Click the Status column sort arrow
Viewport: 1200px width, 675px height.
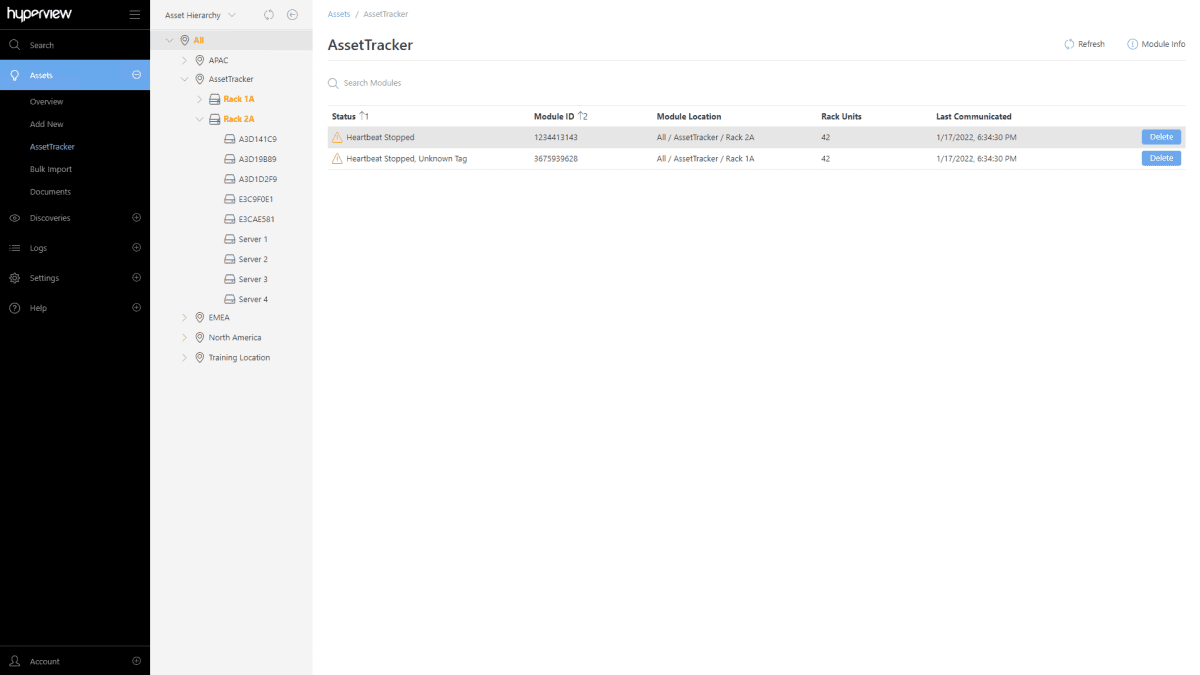click(x=364, y=116)
